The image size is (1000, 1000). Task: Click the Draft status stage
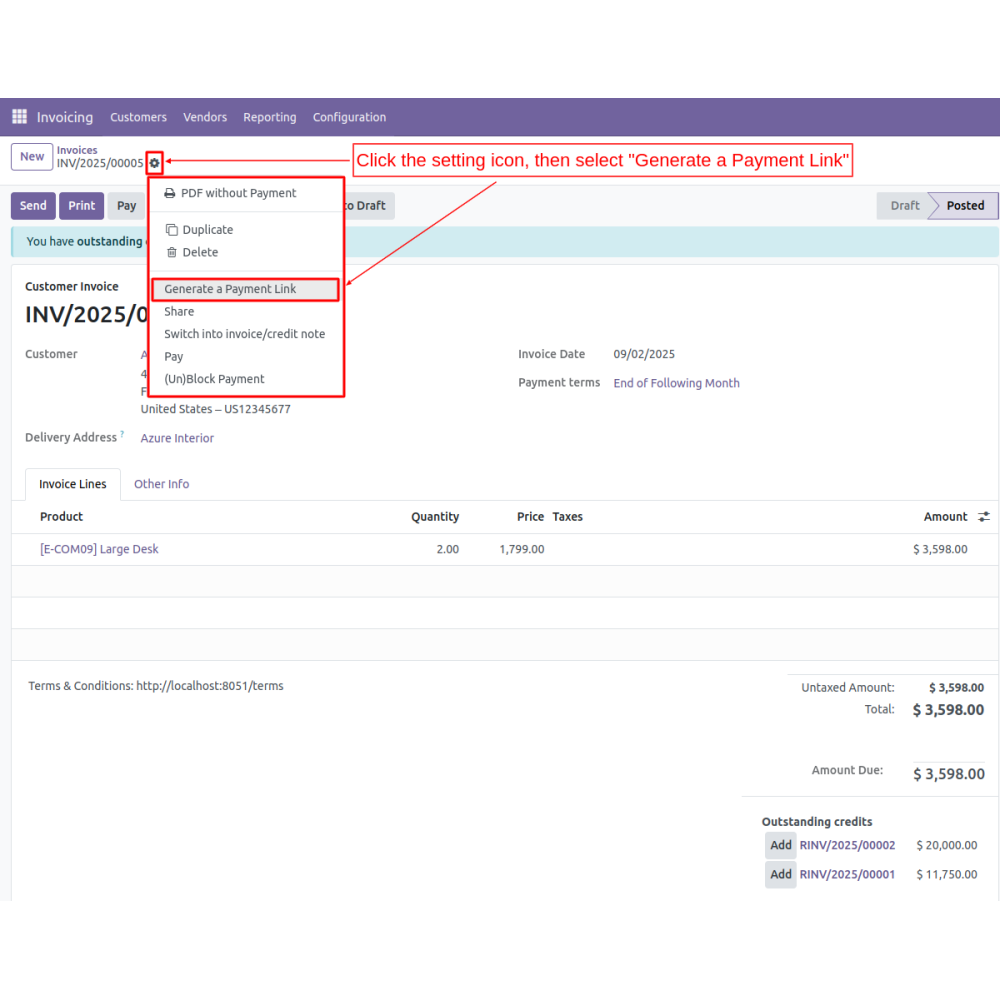tap(904, 206)
